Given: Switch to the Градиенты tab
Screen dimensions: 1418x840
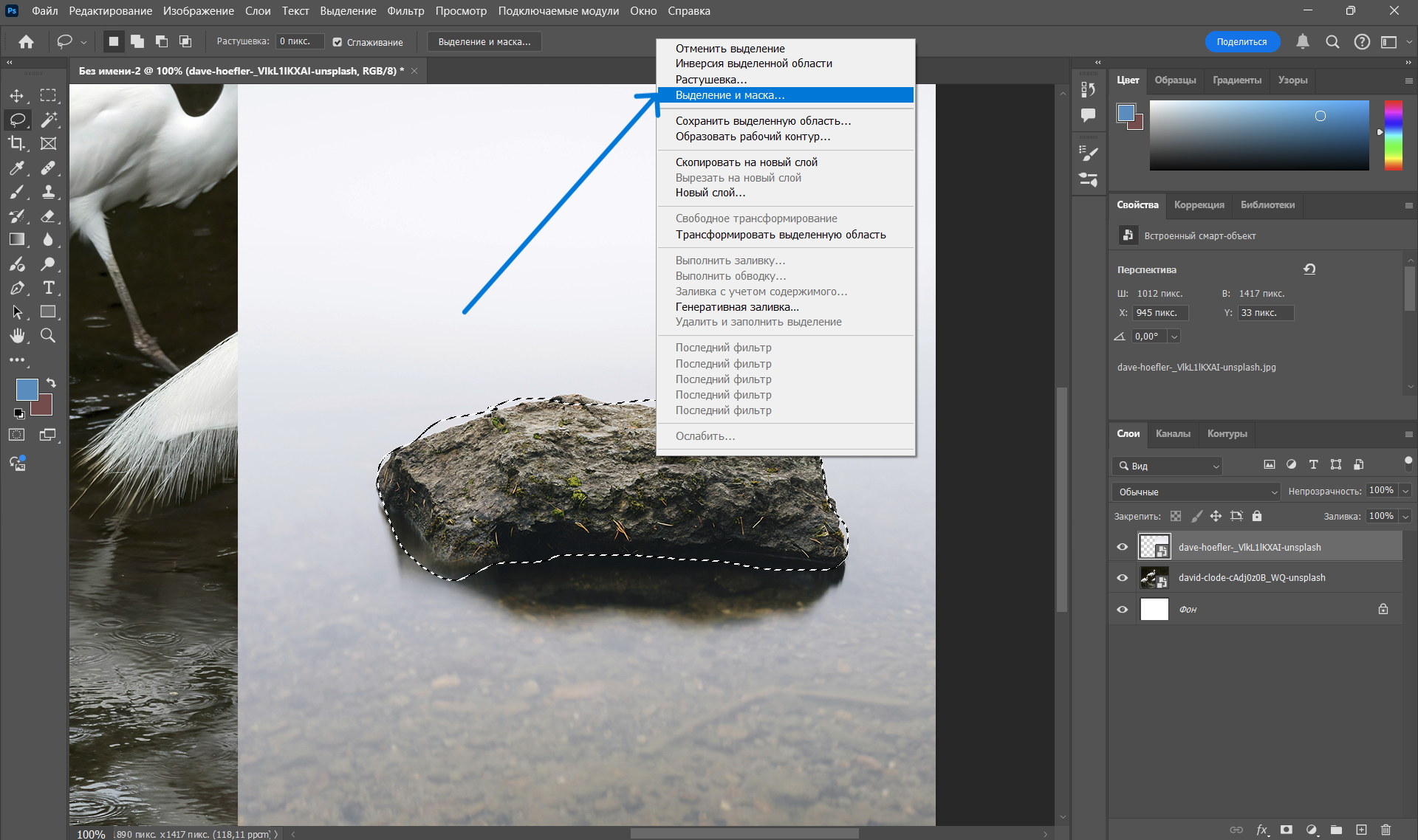Looking at the screenshot, I should 1236,80.
